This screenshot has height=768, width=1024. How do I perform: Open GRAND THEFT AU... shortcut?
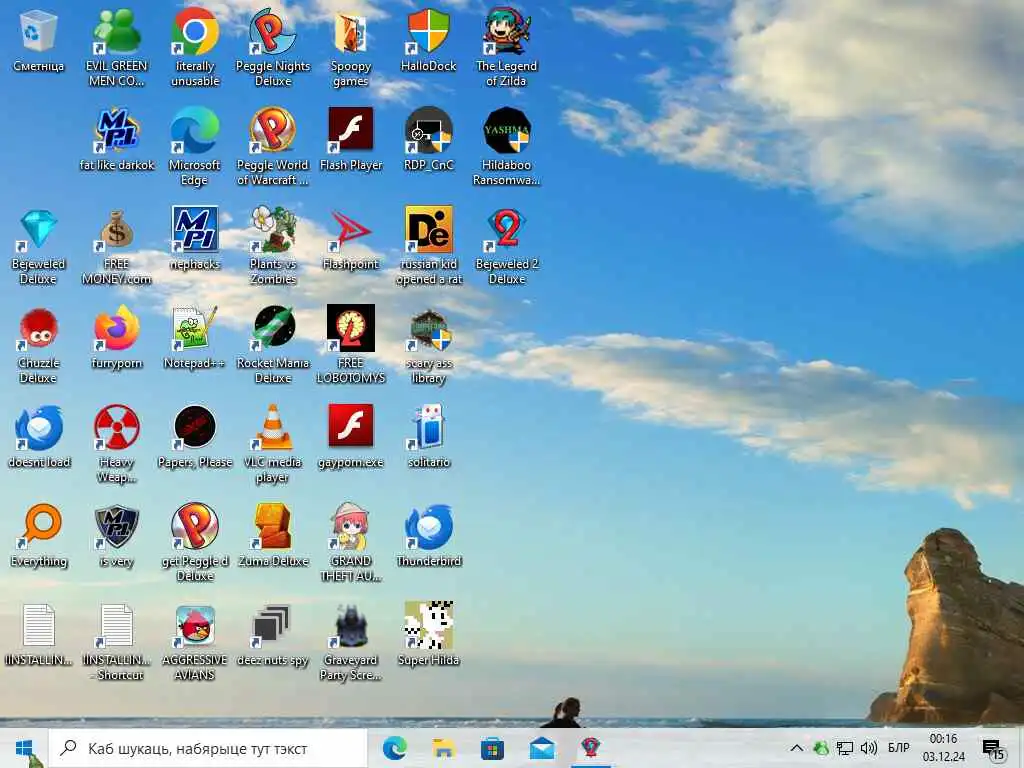(x=351, y=543)
